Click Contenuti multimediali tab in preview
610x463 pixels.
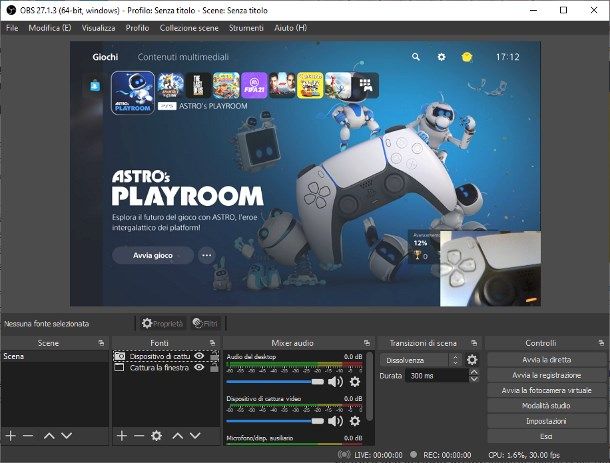point(183,57)
